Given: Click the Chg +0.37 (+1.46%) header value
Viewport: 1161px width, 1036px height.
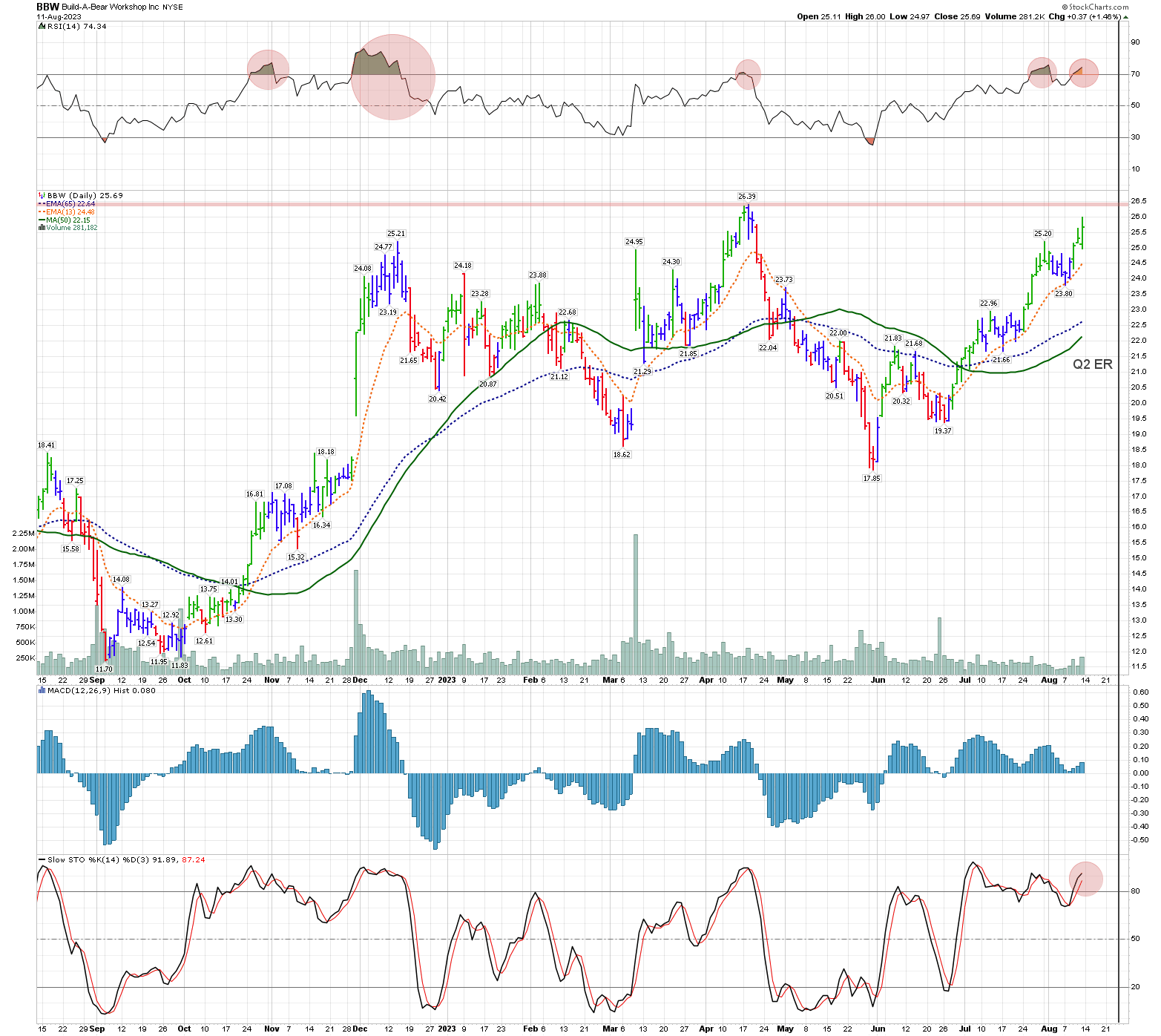Looking at the screenshot, I should point(1085,16).
